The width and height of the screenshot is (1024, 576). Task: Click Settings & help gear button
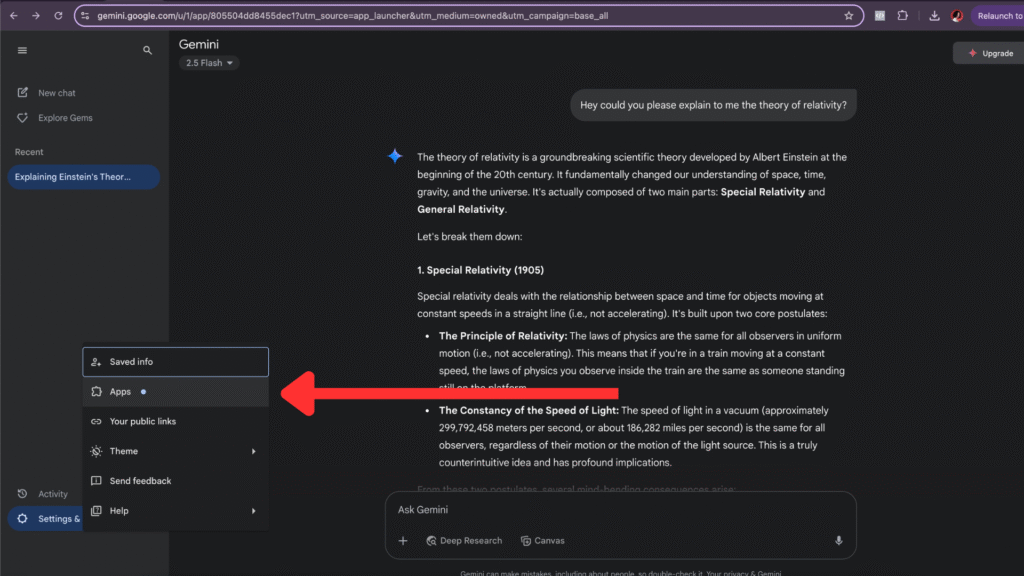[46, 519]
